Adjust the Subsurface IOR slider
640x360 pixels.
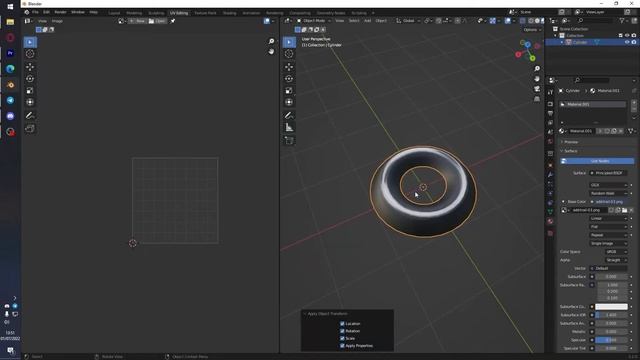point(611,315)
